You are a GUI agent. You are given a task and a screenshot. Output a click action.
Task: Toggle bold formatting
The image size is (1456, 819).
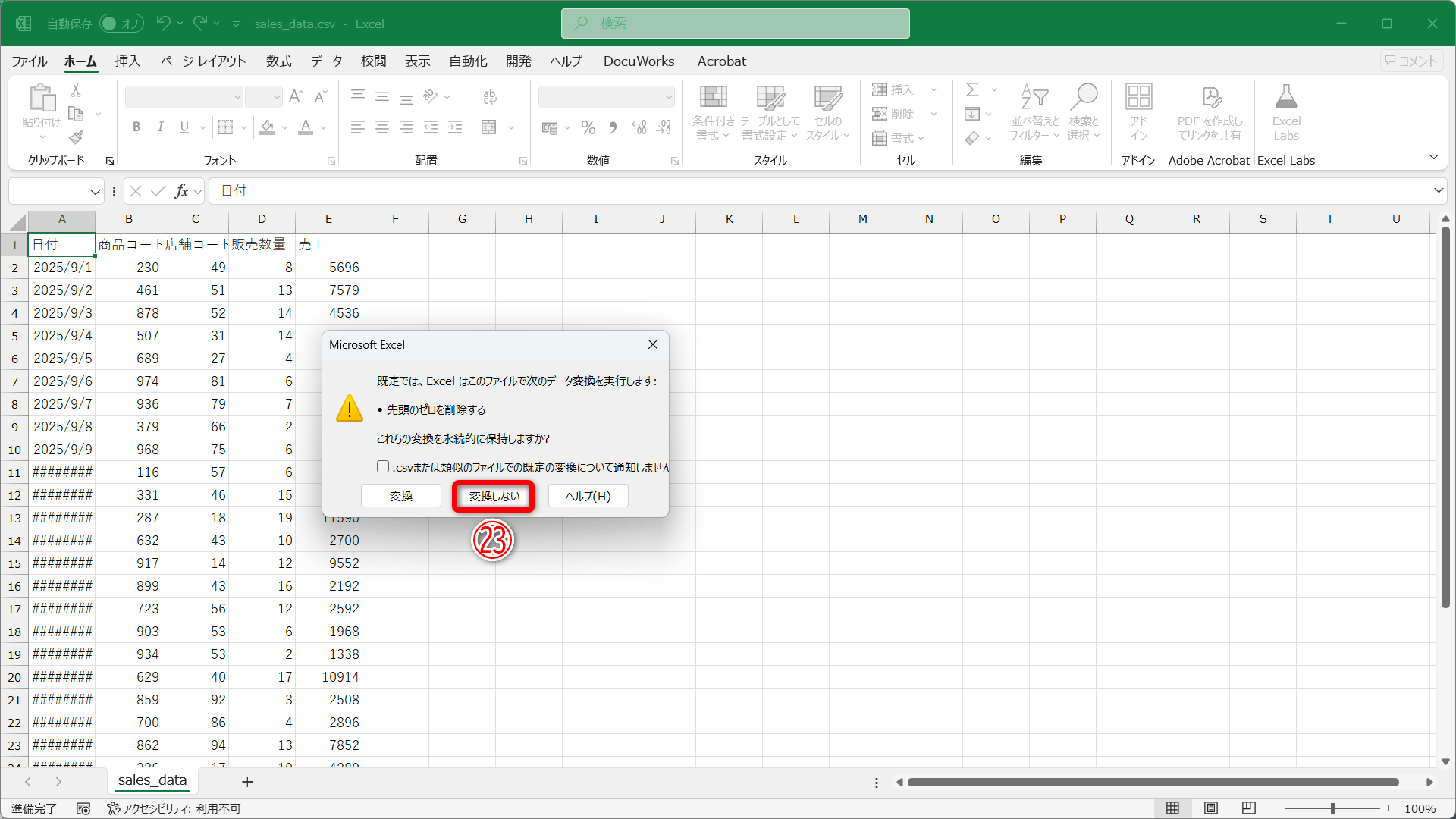point(136,127)
